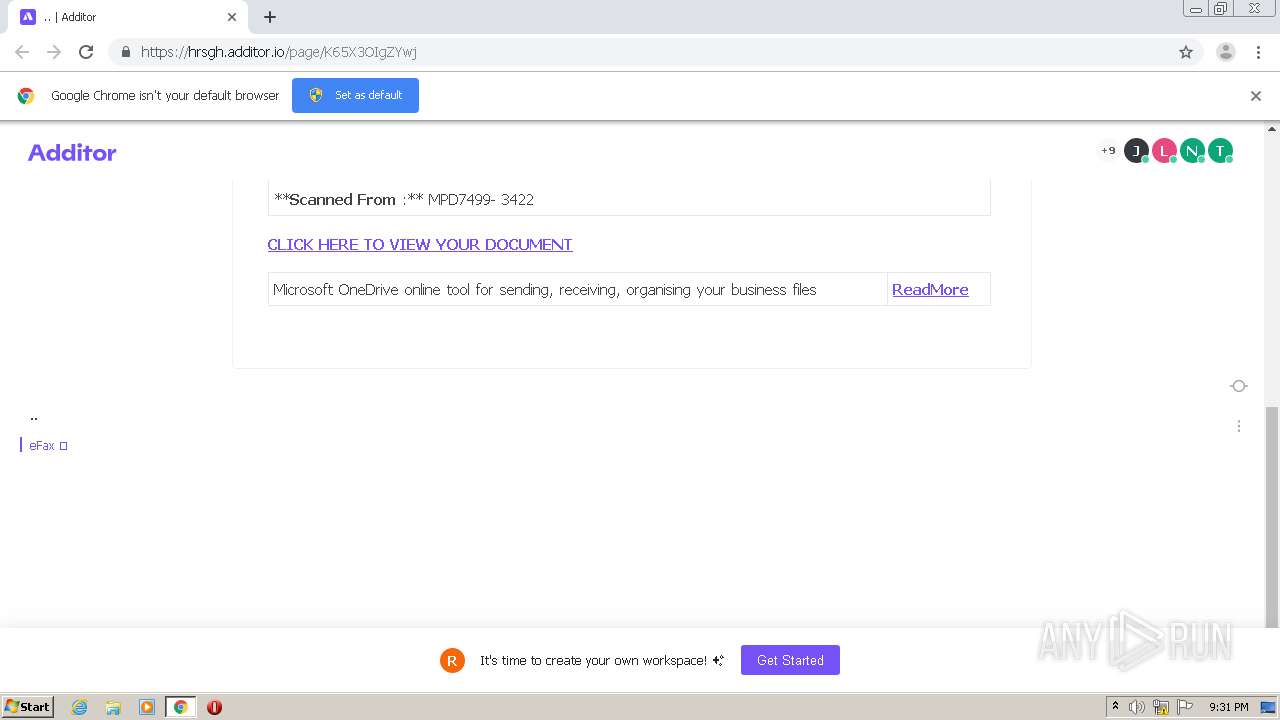
Task: Click the Scanned From MPD7499- 3422 text
Action: (404, 200)
